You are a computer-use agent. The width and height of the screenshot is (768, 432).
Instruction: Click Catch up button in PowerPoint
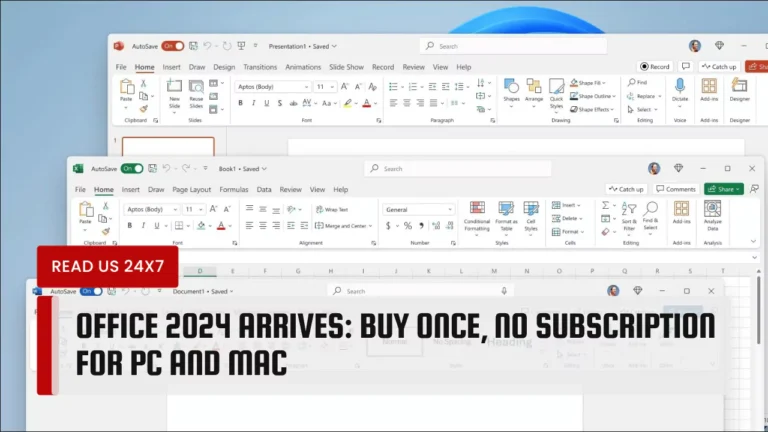(719, 67)
